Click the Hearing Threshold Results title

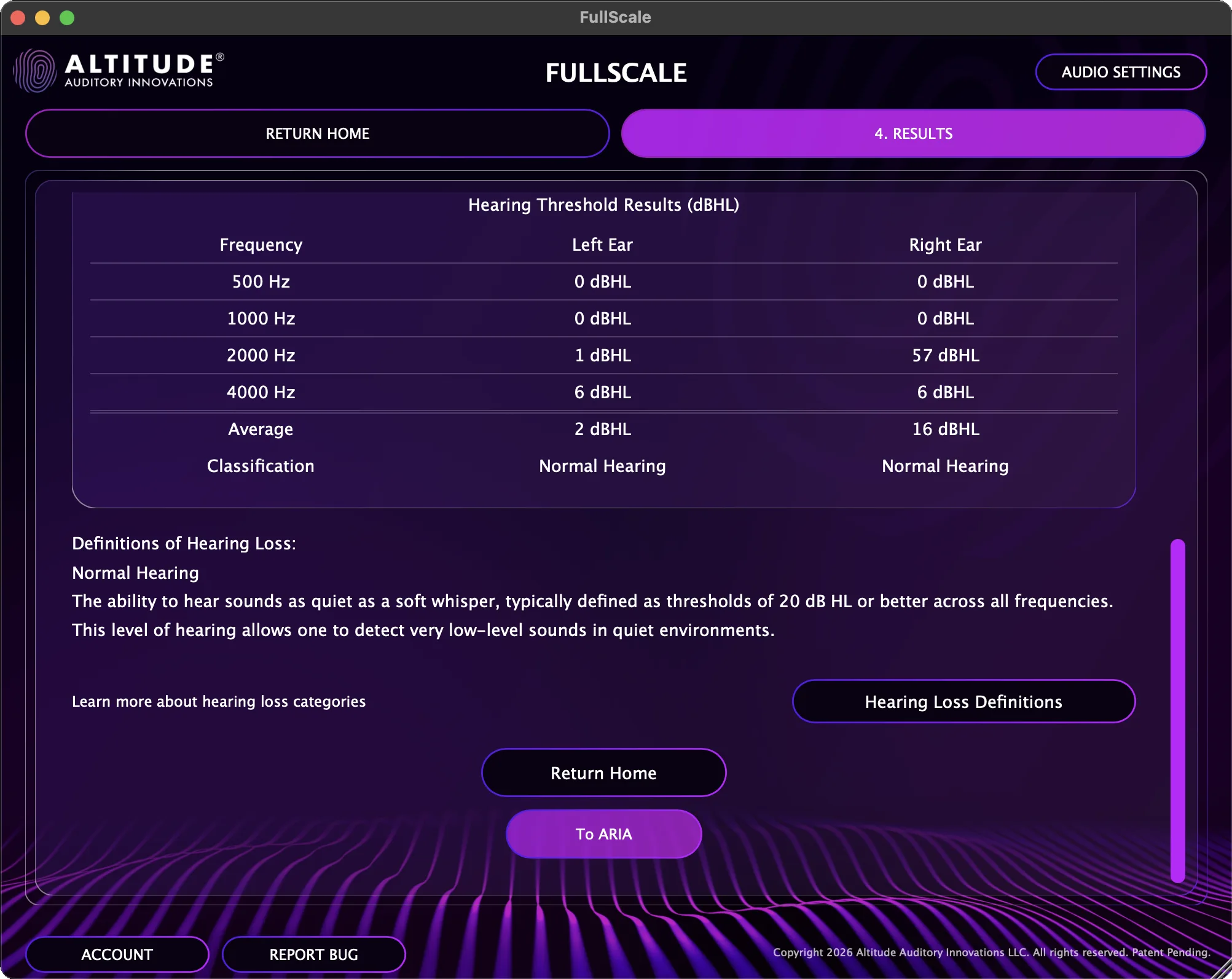click(603, 205)
